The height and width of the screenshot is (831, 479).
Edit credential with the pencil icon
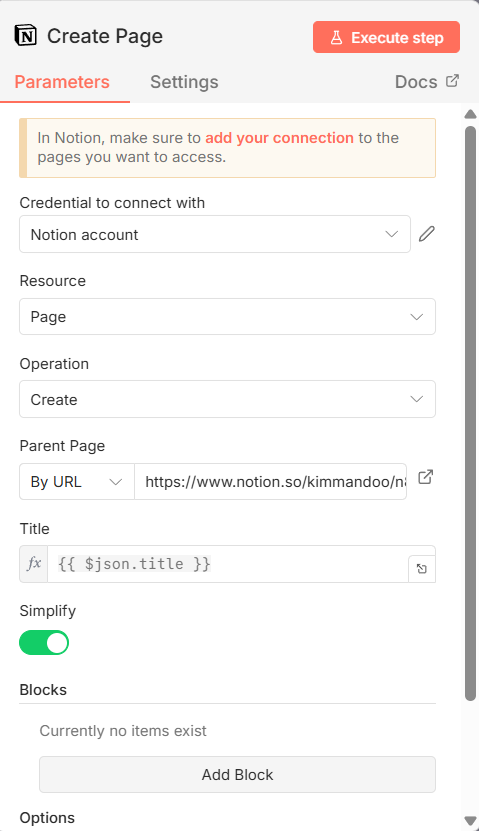tap(427, 234)
